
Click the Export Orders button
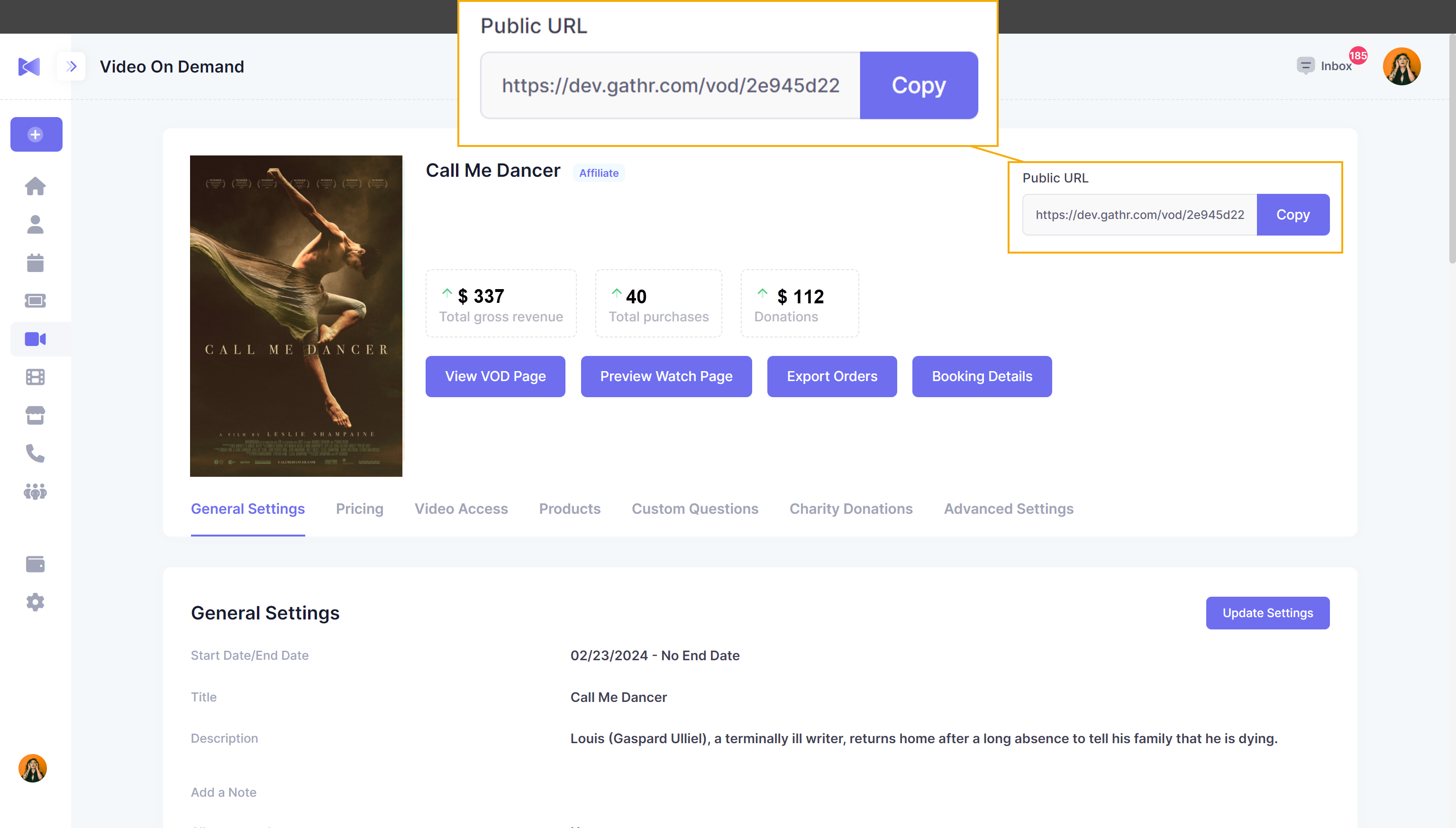pos(831,376)
